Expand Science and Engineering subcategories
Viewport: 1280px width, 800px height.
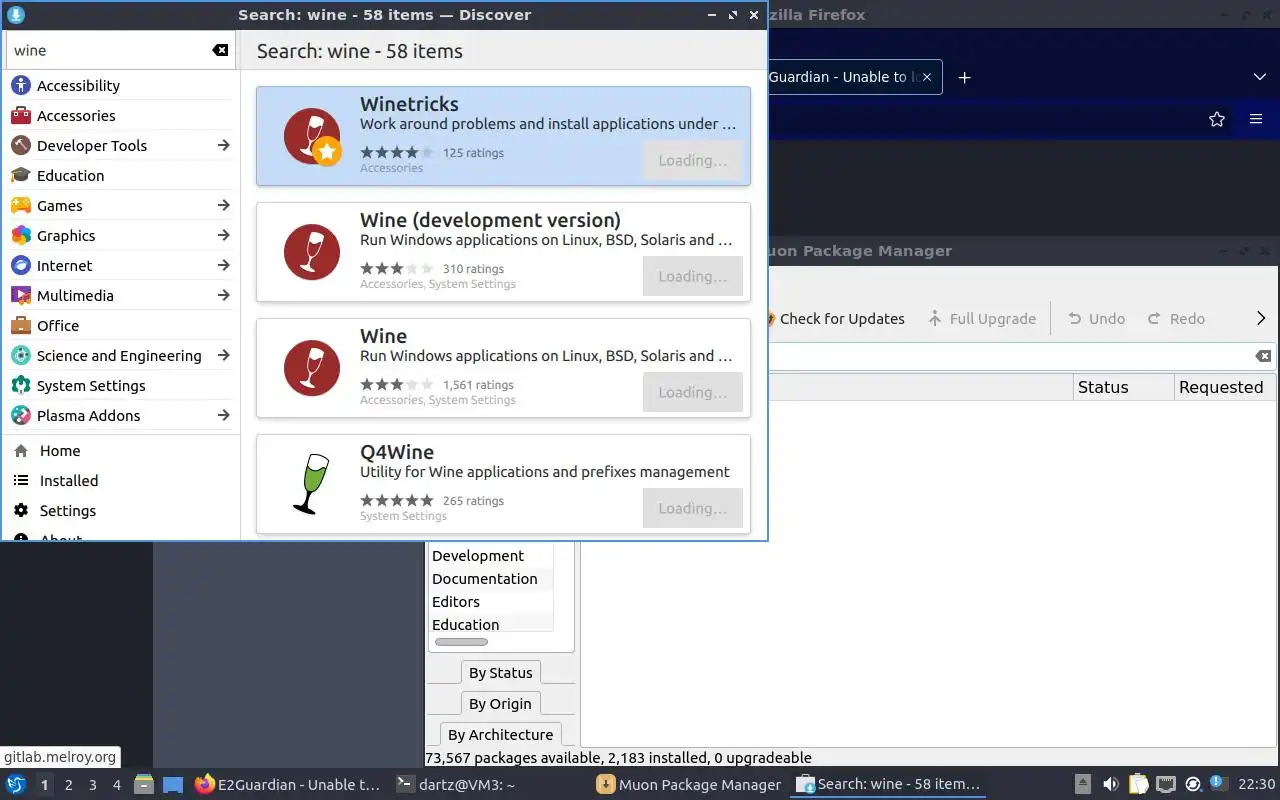[223, 355]
